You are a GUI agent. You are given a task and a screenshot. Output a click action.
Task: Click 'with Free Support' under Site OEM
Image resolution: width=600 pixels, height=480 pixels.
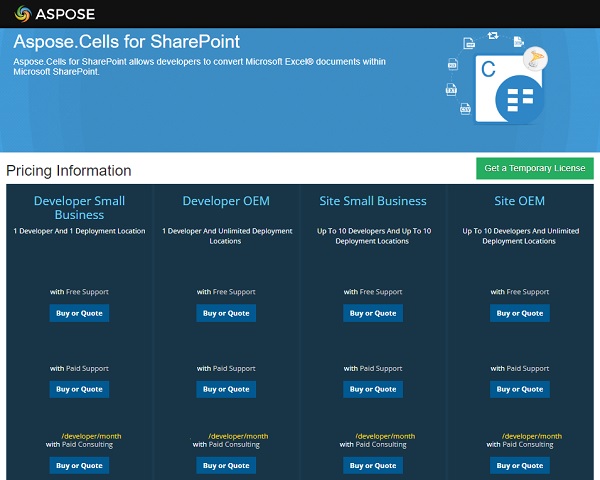click(520, 292)
